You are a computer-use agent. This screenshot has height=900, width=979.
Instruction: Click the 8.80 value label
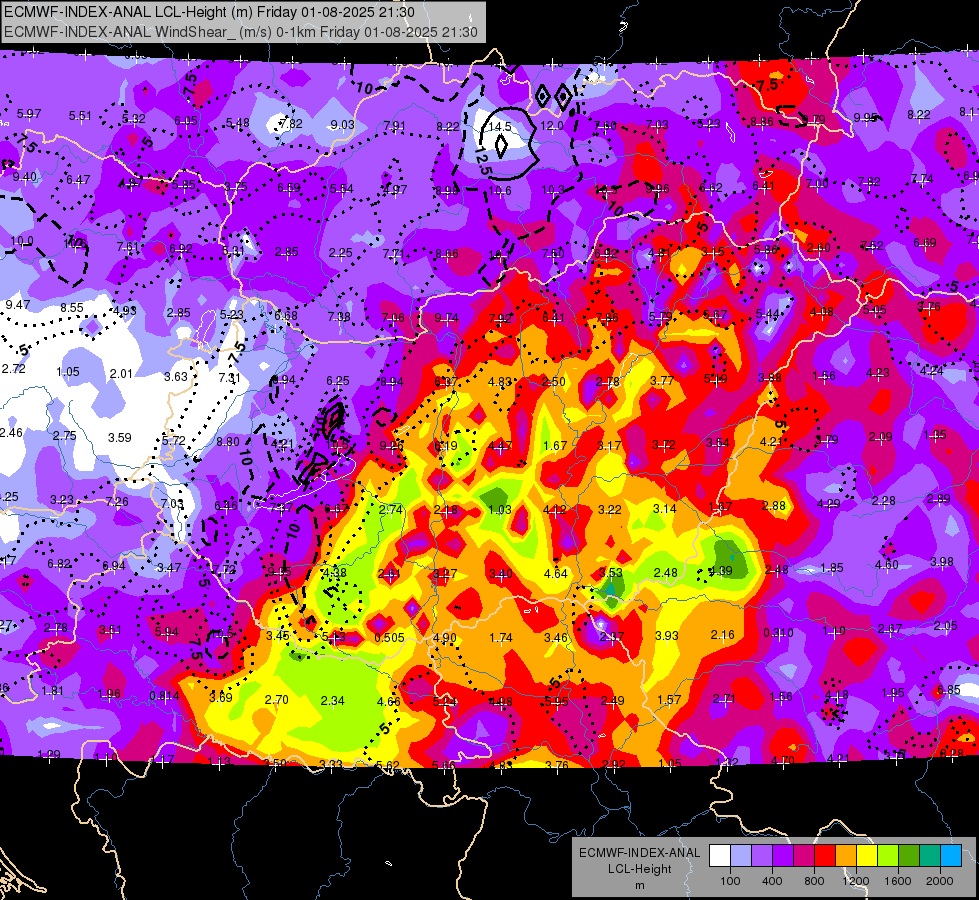228,442
